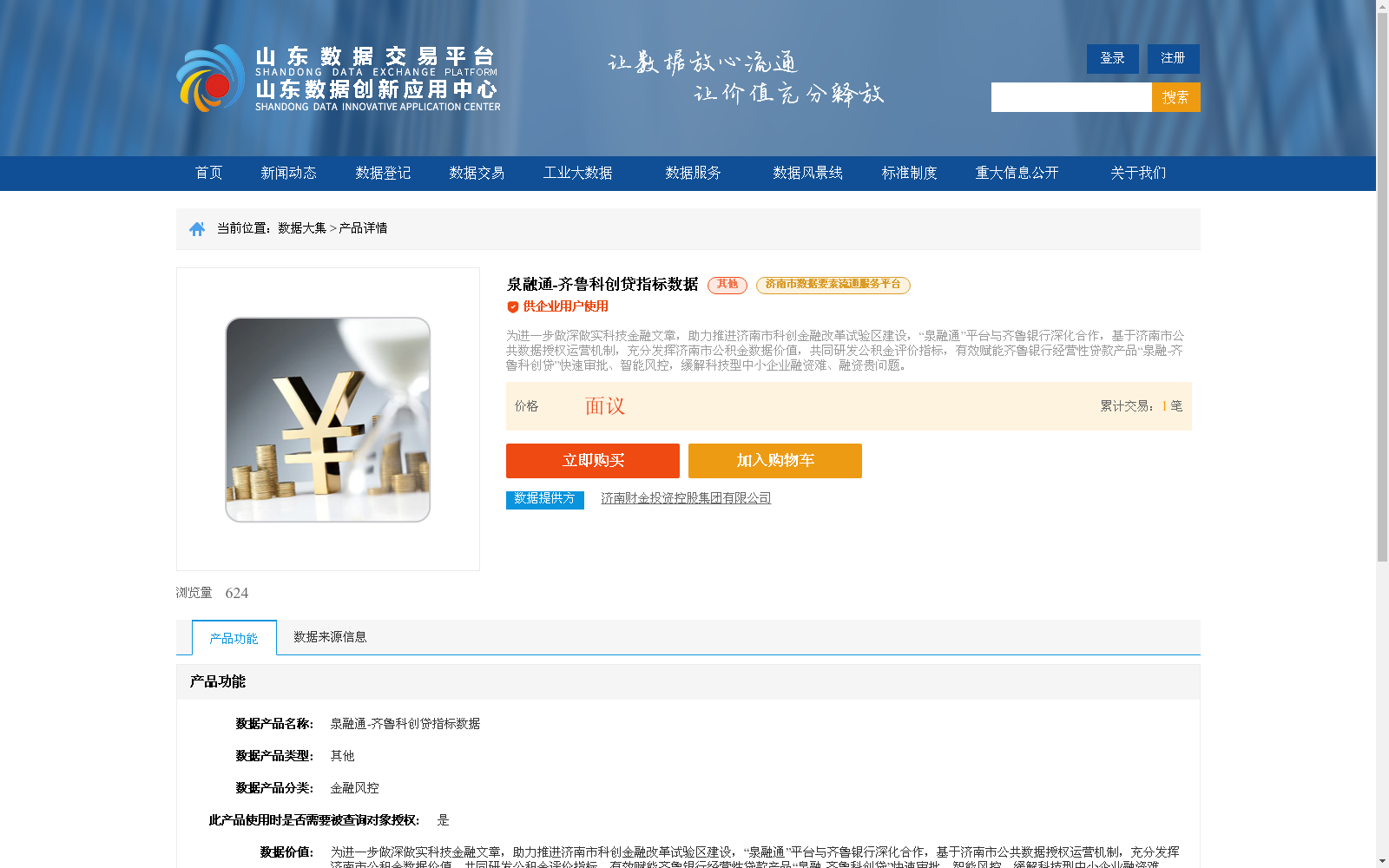Open the 工业大数据 navigation item
1389x868 pixels.
[578, 173]
